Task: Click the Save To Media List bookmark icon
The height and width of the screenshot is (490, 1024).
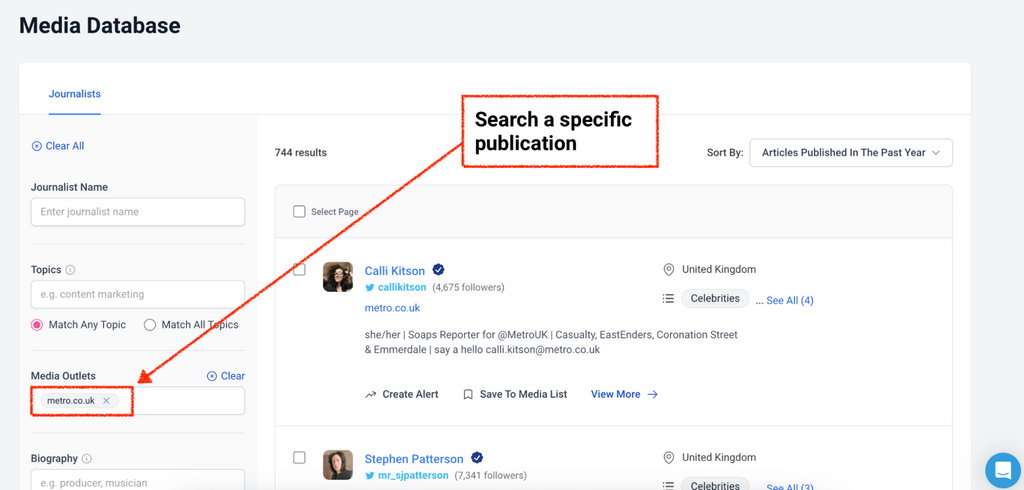Action: point(468,395)
